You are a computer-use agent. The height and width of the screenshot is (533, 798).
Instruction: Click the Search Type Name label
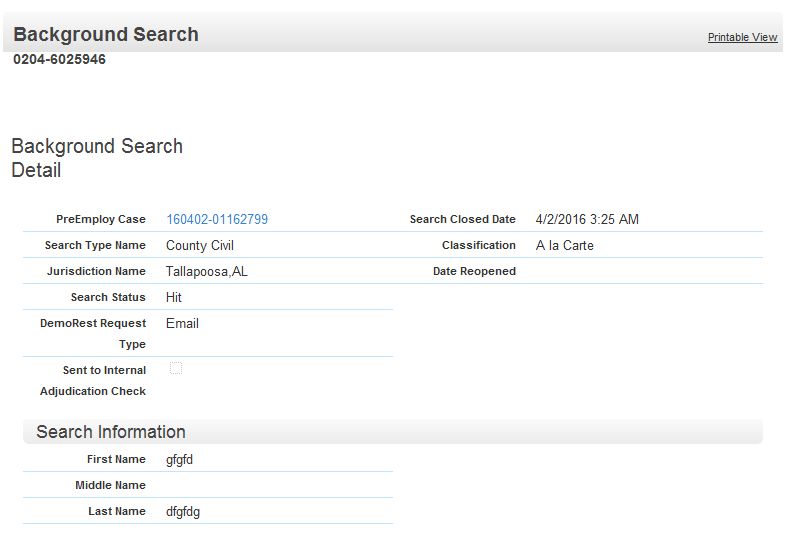click(95, 245)
